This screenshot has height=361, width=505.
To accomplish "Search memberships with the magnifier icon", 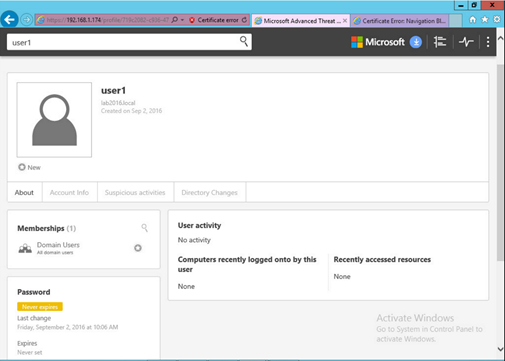I will (x=144, y=228).
